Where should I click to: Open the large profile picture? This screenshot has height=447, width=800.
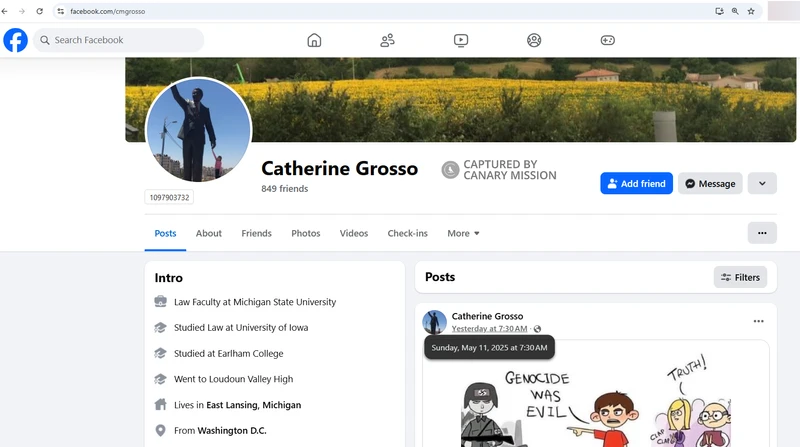199,130
